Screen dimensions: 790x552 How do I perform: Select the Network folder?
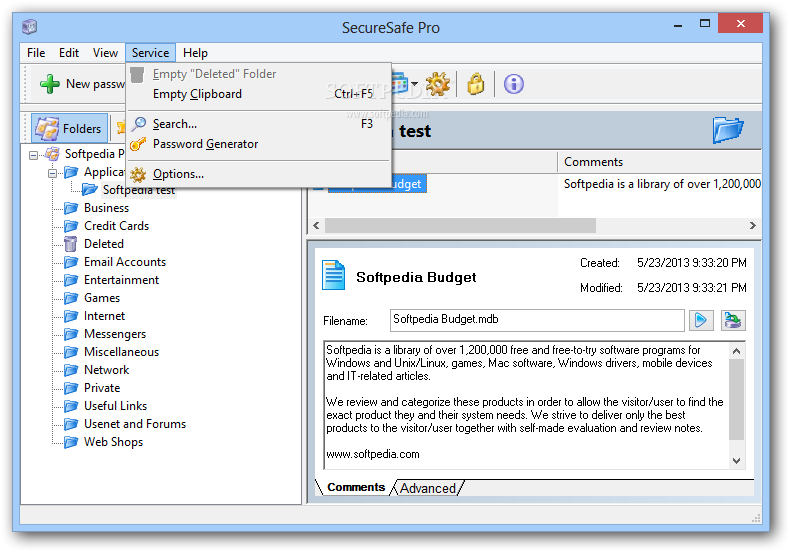106,370
